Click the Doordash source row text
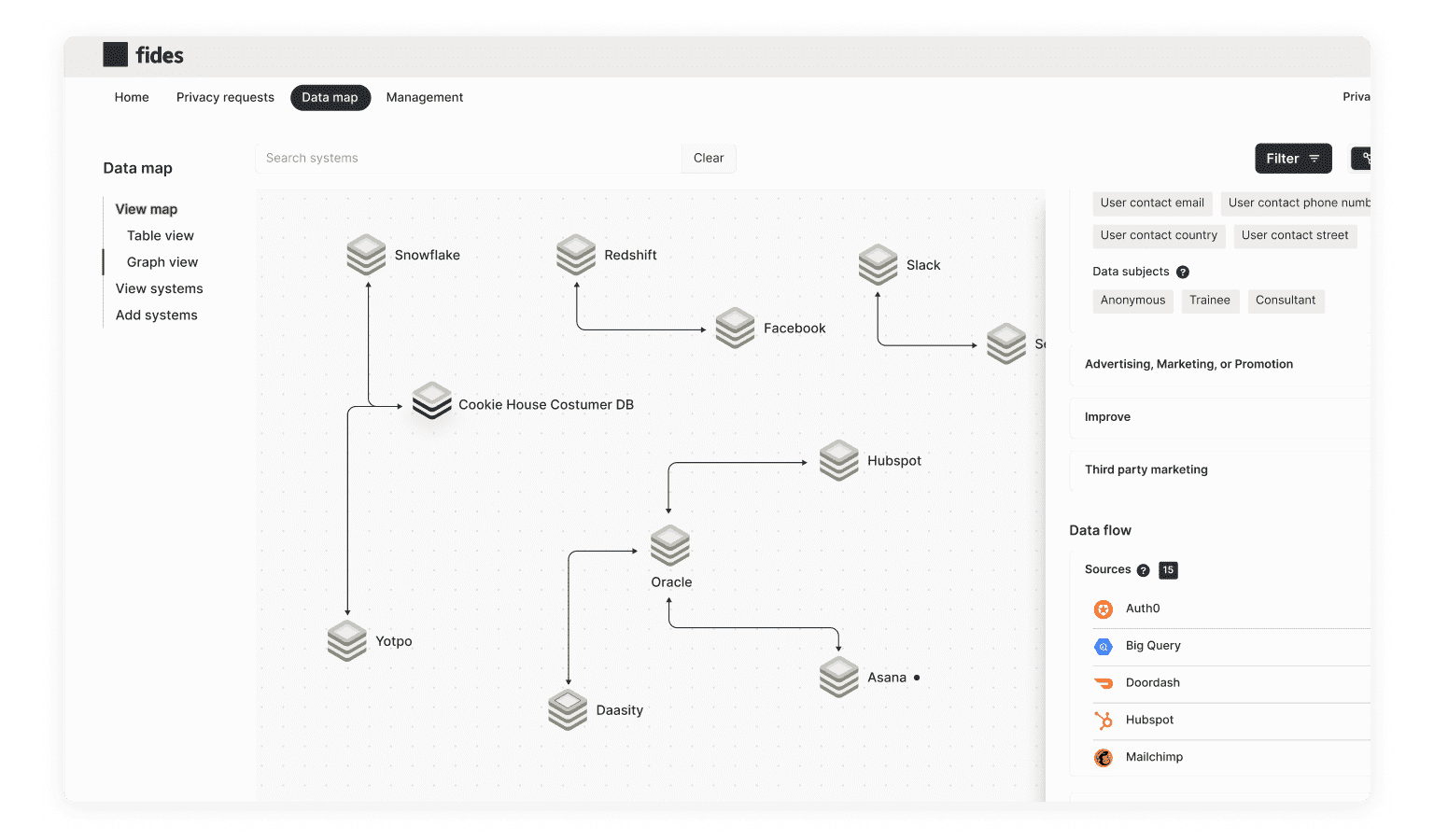Viewport: 1434px width, 840px height. (1153, 683)
